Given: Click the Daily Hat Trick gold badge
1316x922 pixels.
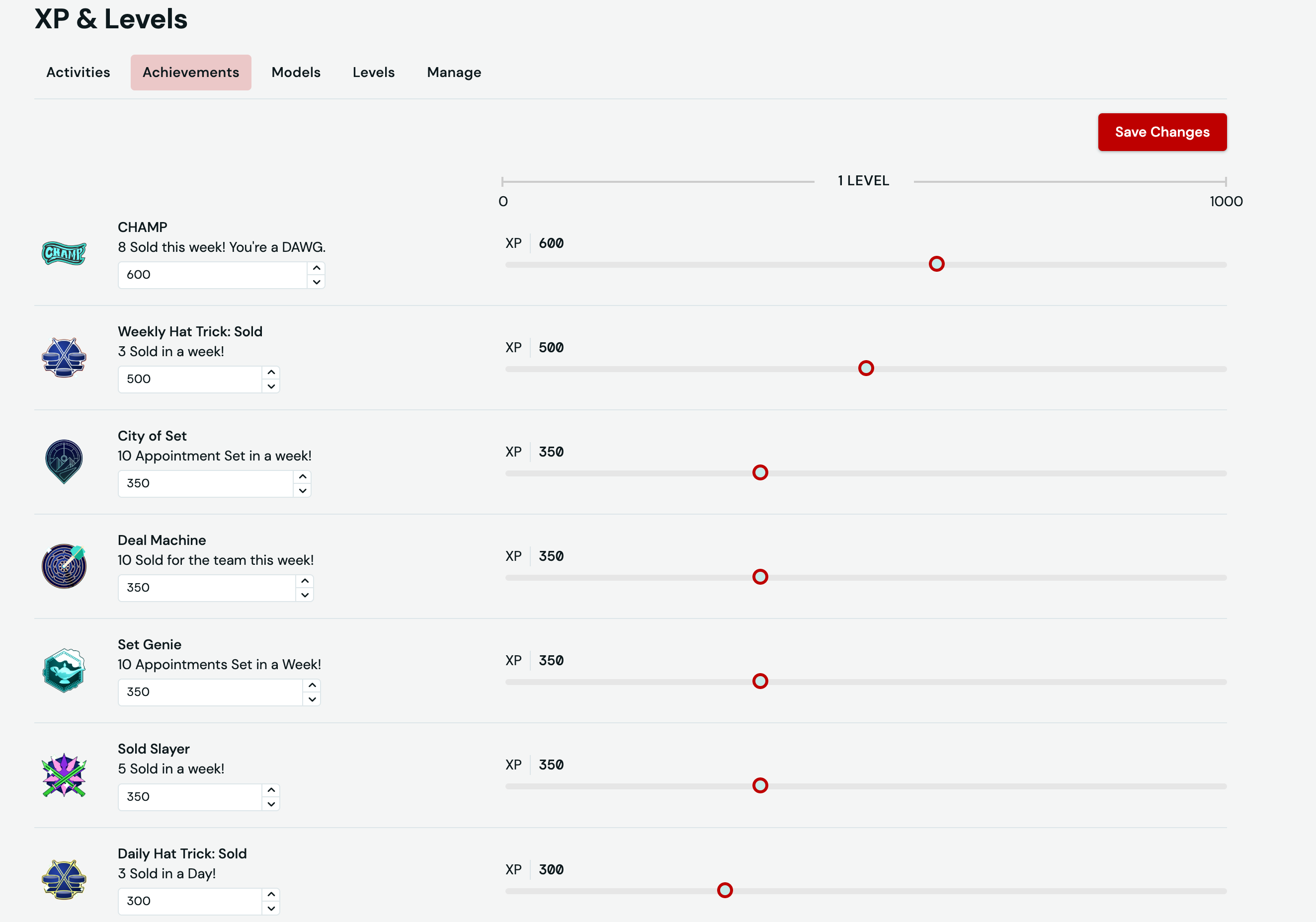Looking at the screenshot, I should (64, 879).
